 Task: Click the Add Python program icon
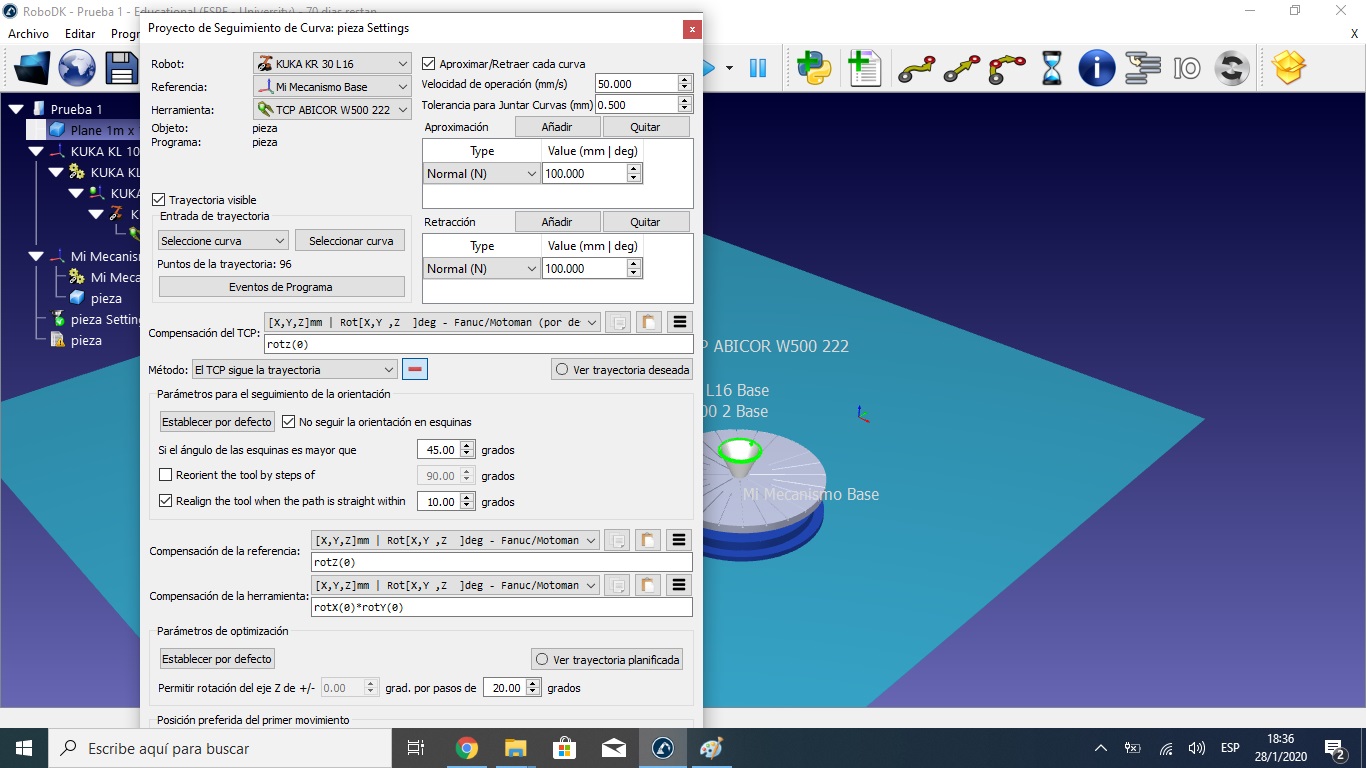point(814,68)
